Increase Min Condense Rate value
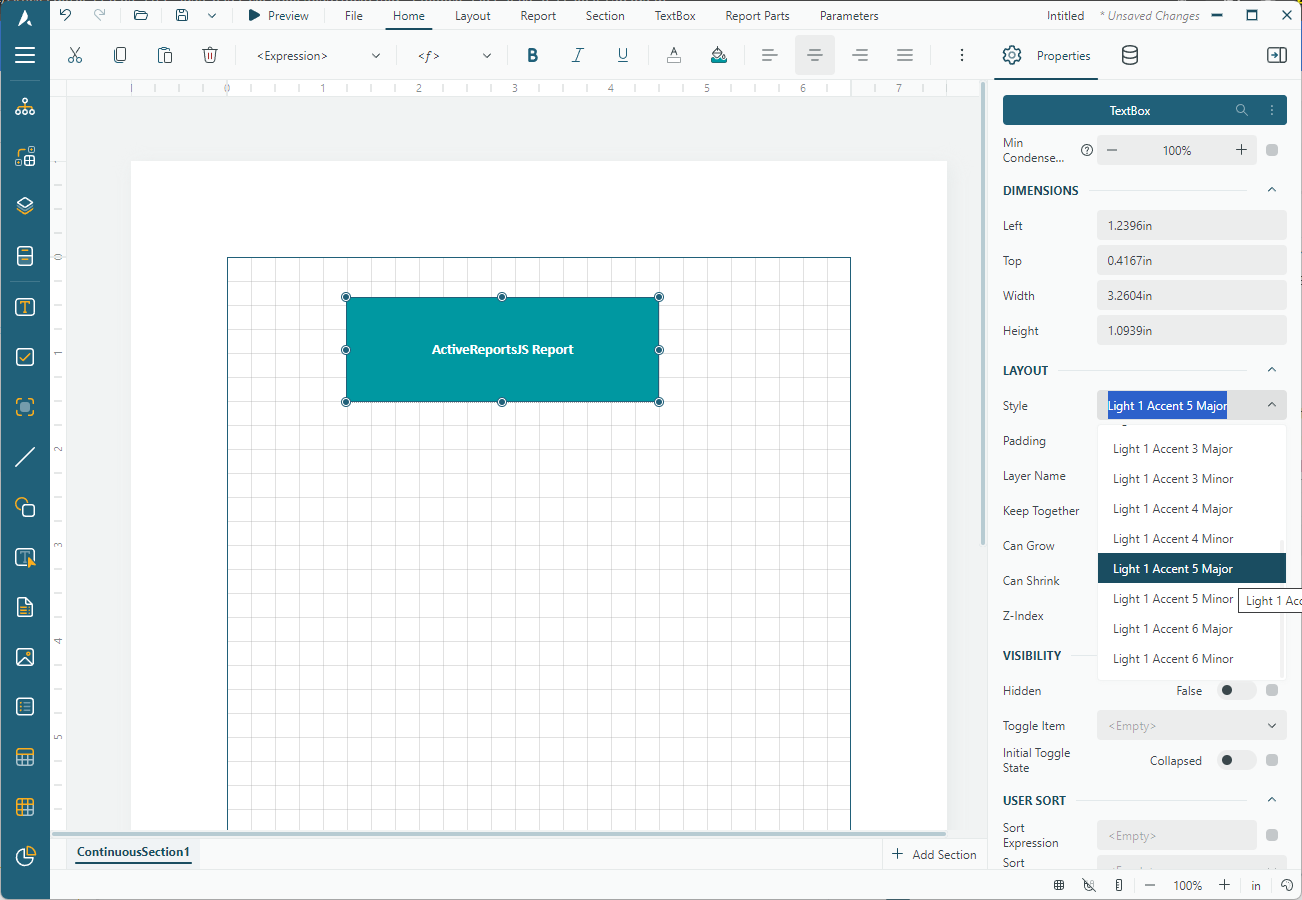The image size is (1302, 900). tap(1241, 150)
